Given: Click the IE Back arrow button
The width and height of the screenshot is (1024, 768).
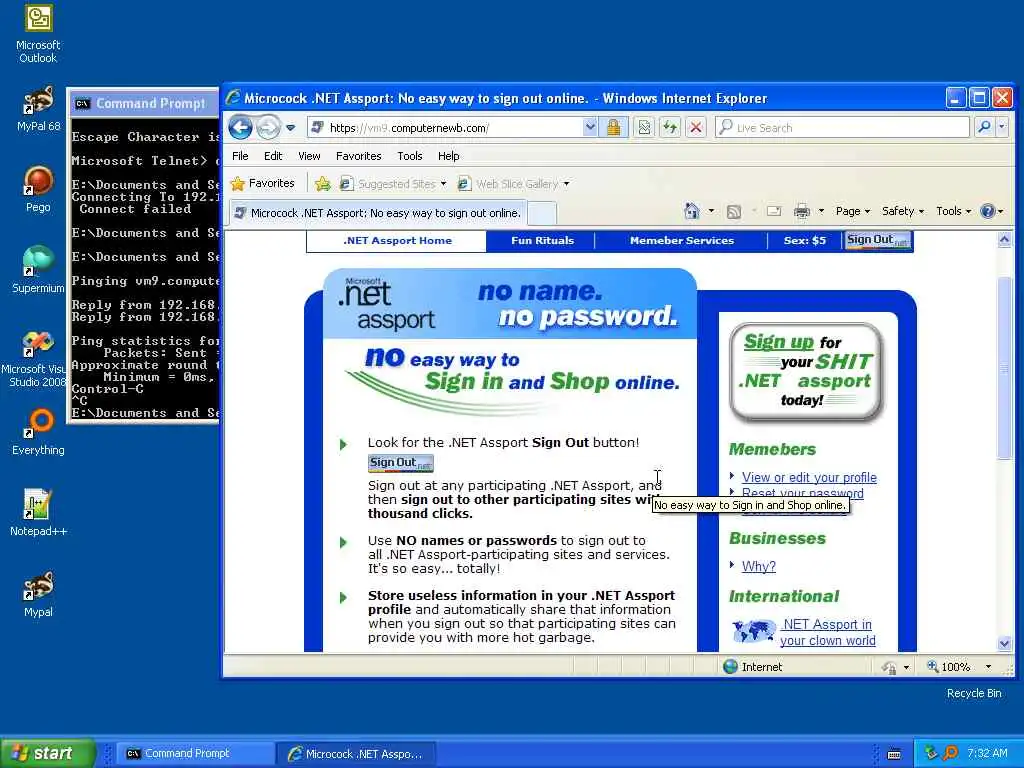Looking at the screenshot, I should pos(241,127).
